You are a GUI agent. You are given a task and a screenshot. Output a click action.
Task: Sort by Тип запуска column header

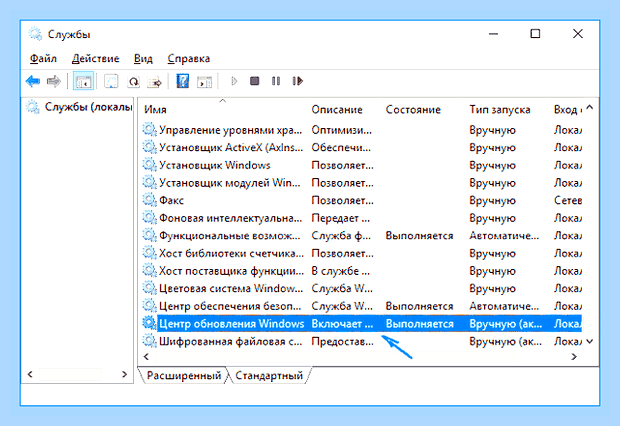pyautogui.click(x=500, y=110)
